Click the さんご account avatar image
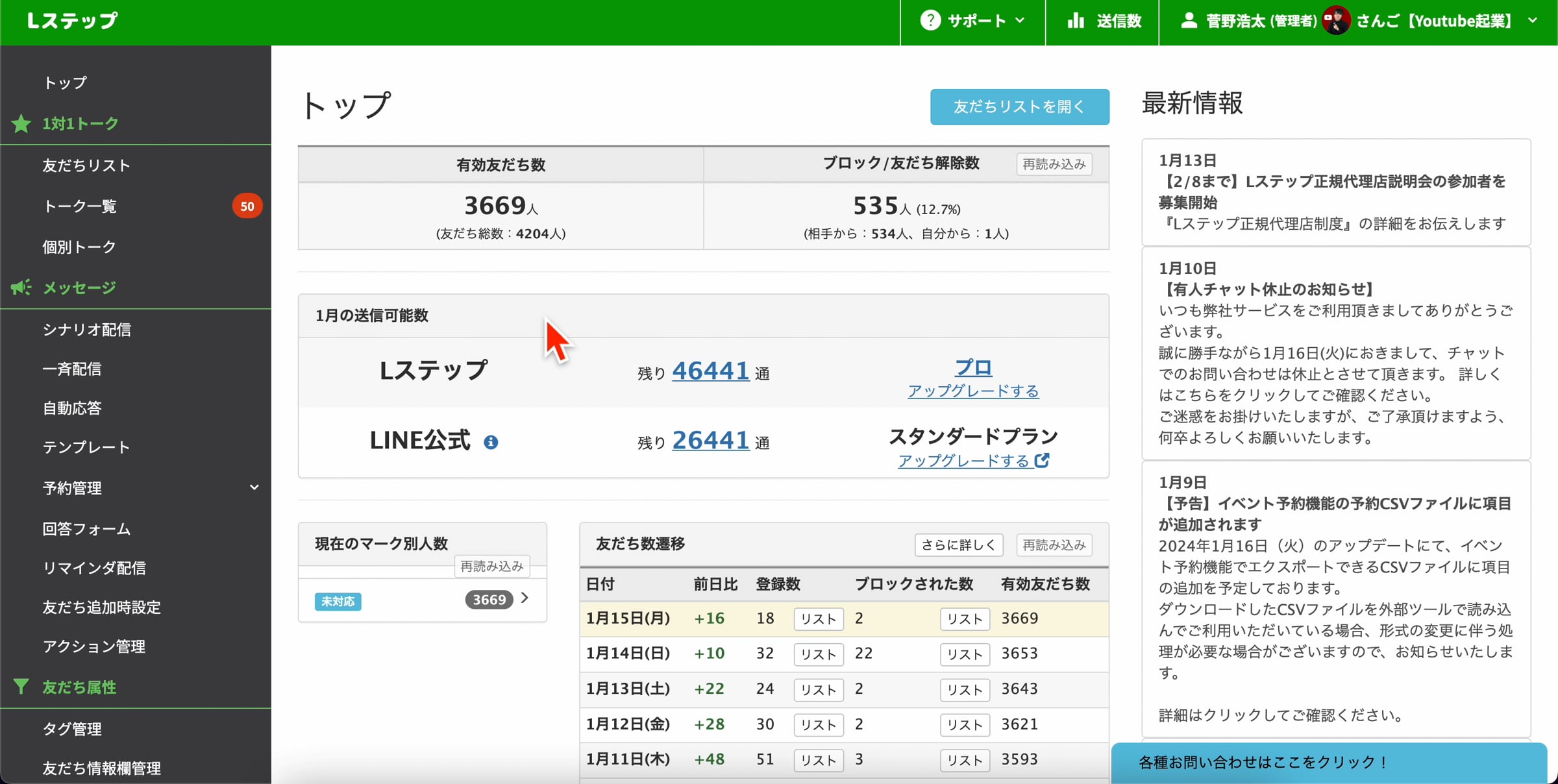1558x784 pixels. coord(1337,21)
